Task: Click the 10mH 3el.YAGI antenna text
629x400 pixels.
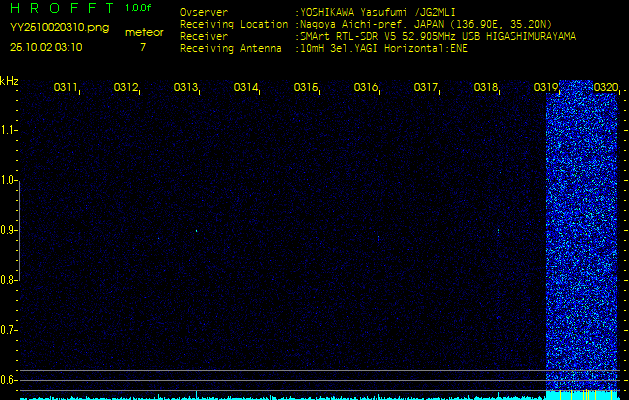Action: [x=384, y=49]
